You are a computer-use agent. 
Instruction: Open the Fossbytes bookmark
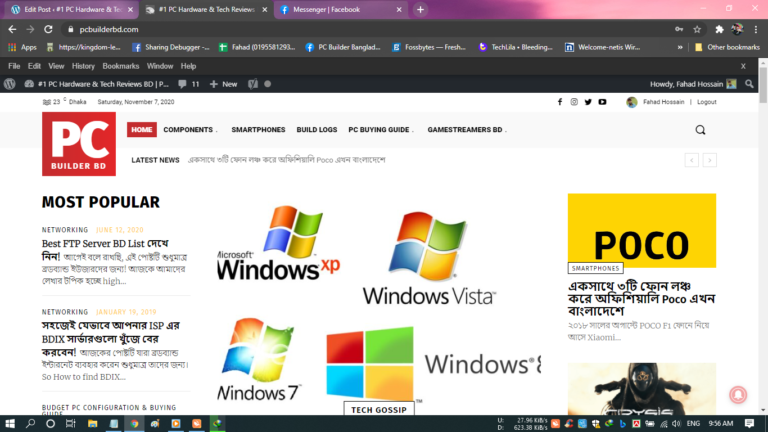429,48
